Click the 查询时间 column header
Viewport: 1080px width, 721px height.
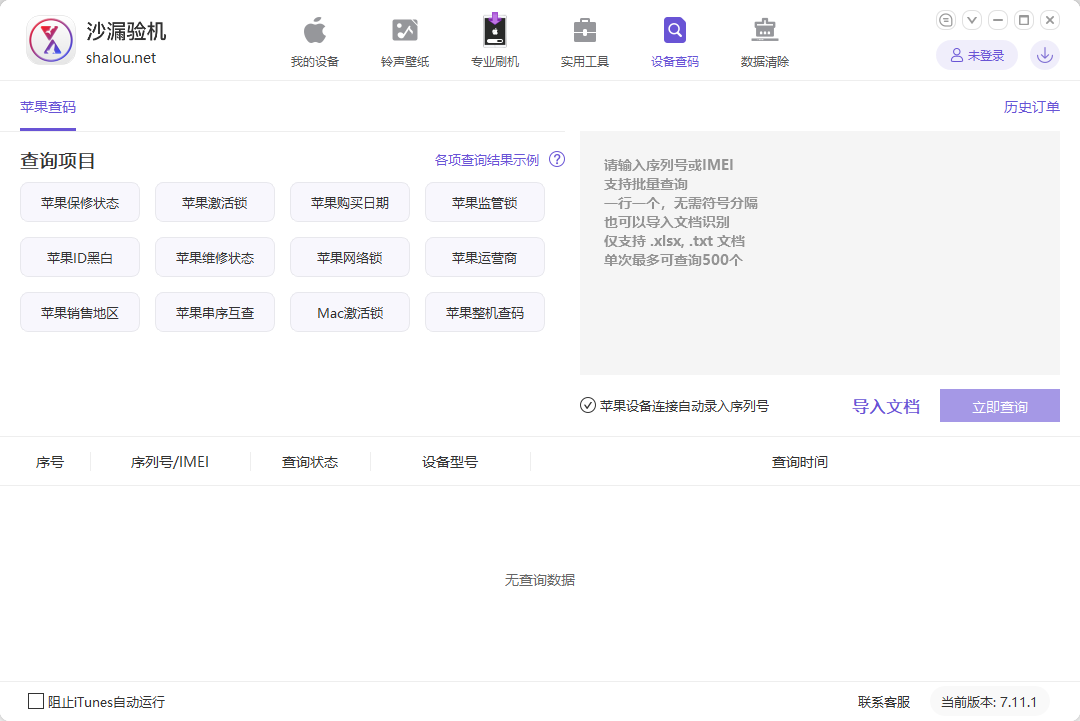tap(800, 462)
